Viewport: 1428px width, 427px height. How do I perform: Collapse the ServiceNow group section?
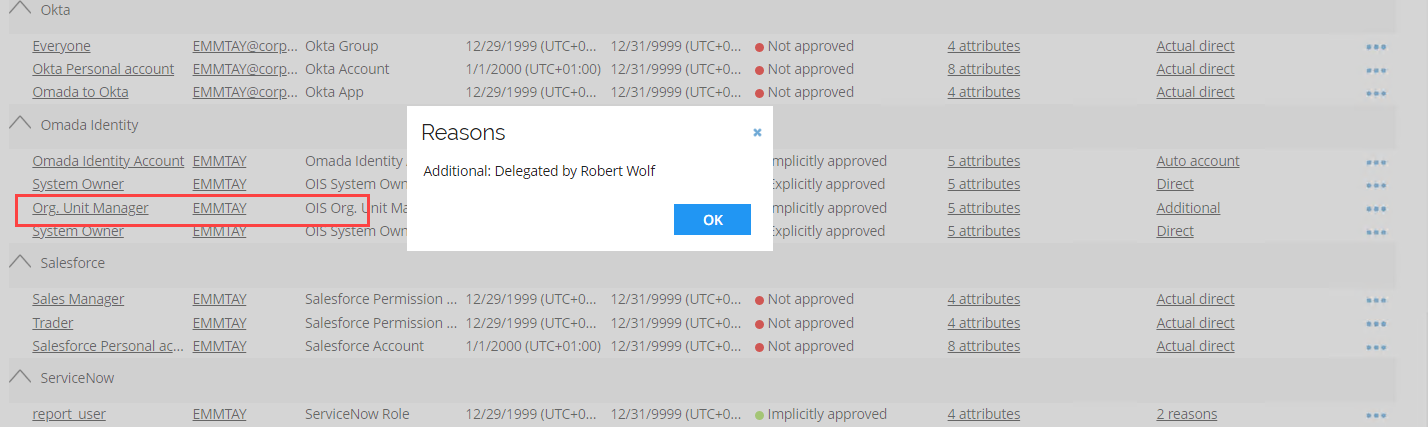coord(18,377)
